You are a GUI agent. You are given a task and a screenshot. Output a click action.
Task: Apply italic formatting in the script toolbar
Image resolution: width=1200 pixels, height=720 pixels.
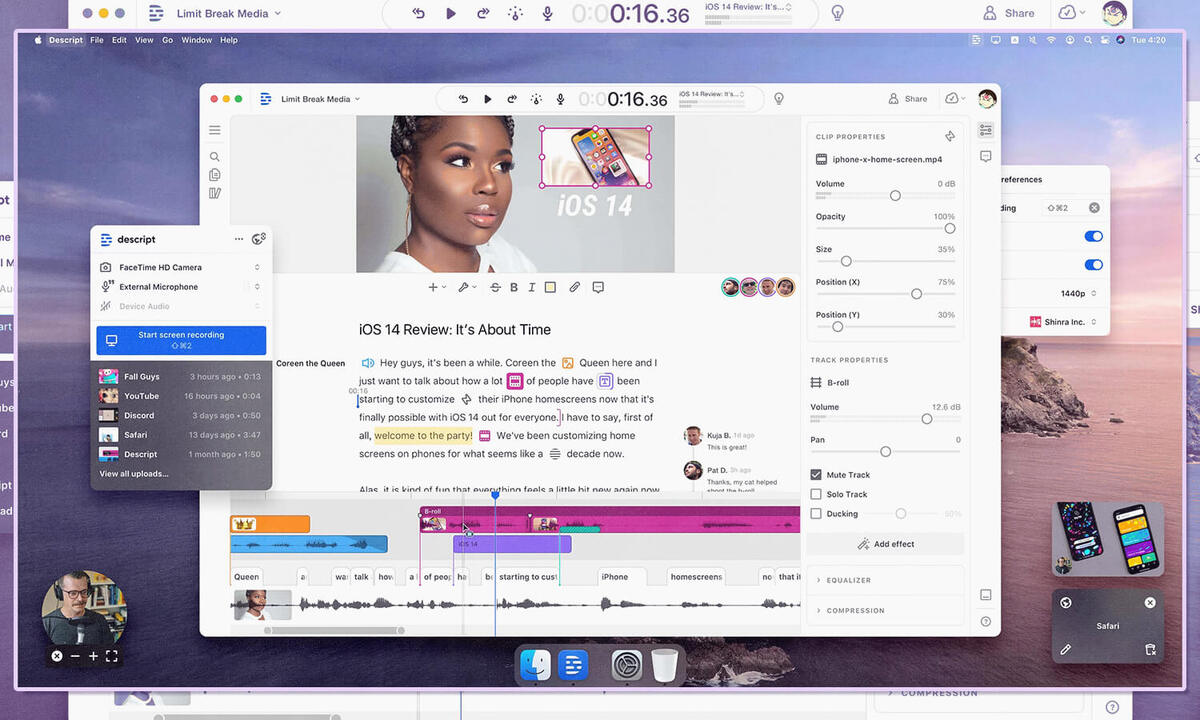click(531, 287)
